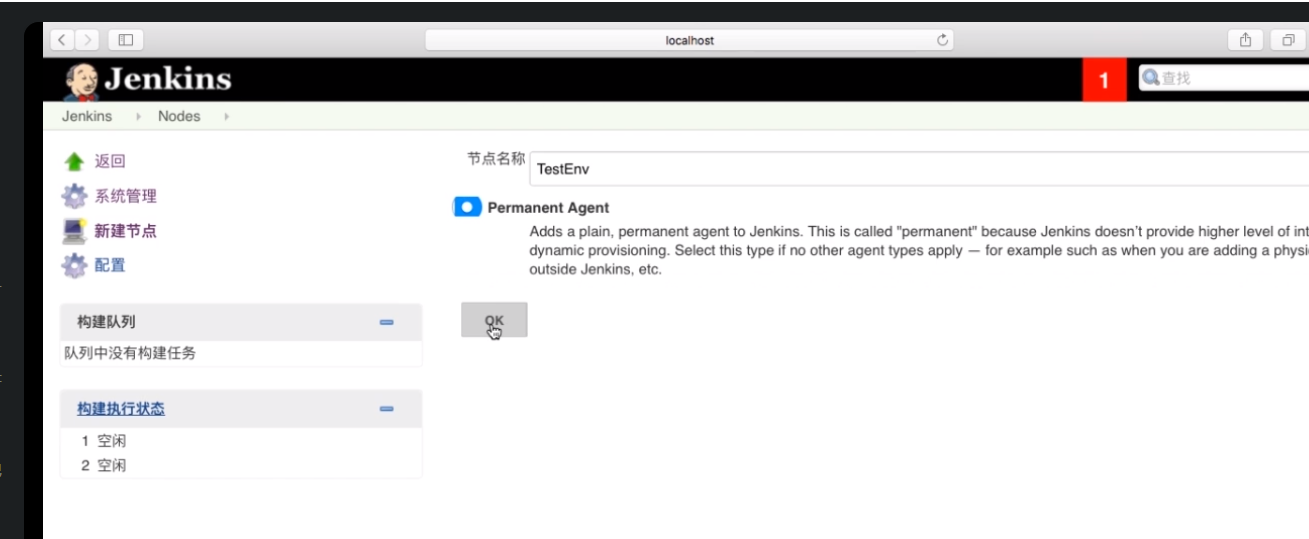Click the Permanent Agent label
Viewport: 1309px width, 539px height.
point(548,208)
